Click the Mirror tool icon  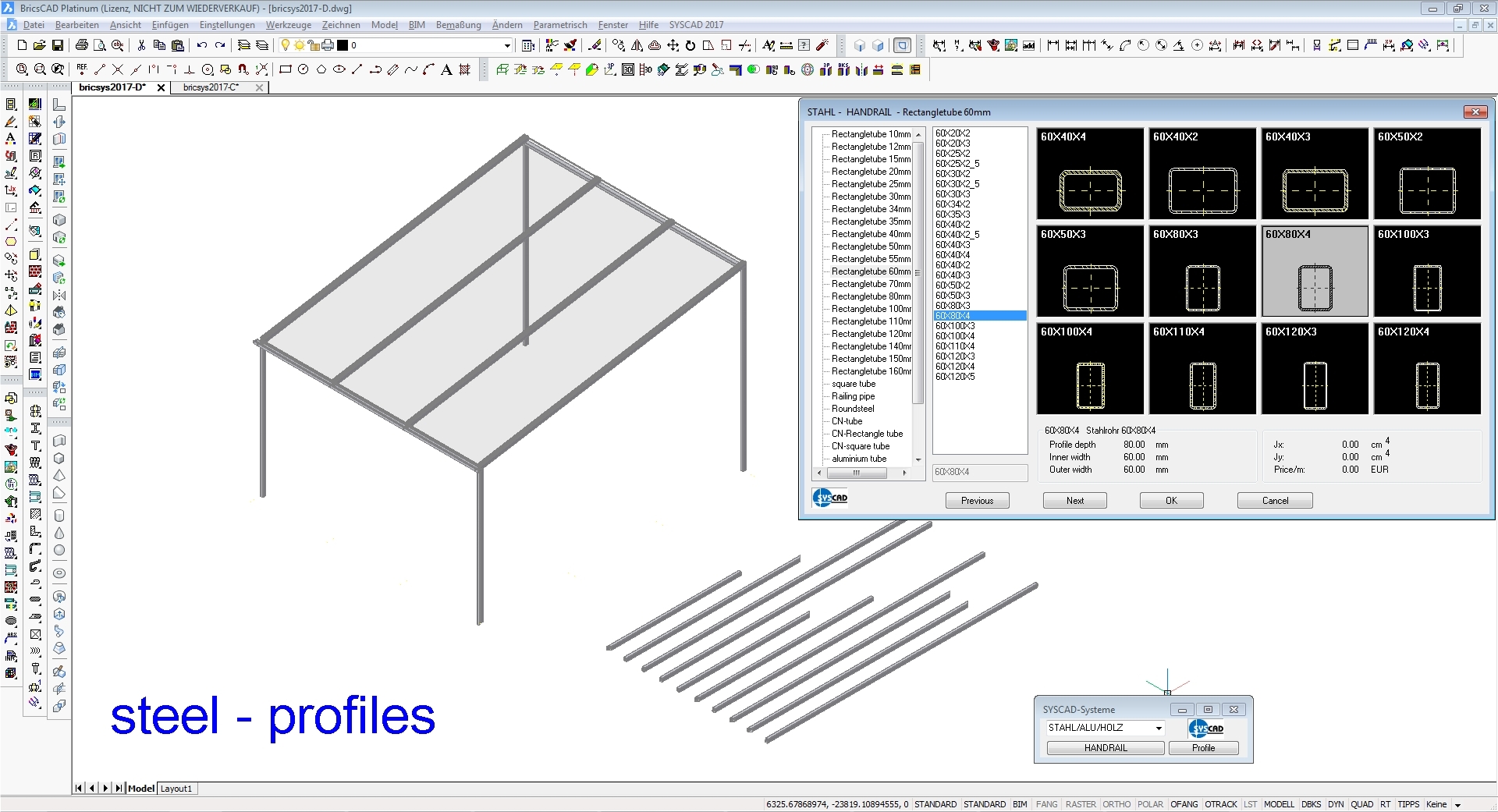(x=637, y=45)
